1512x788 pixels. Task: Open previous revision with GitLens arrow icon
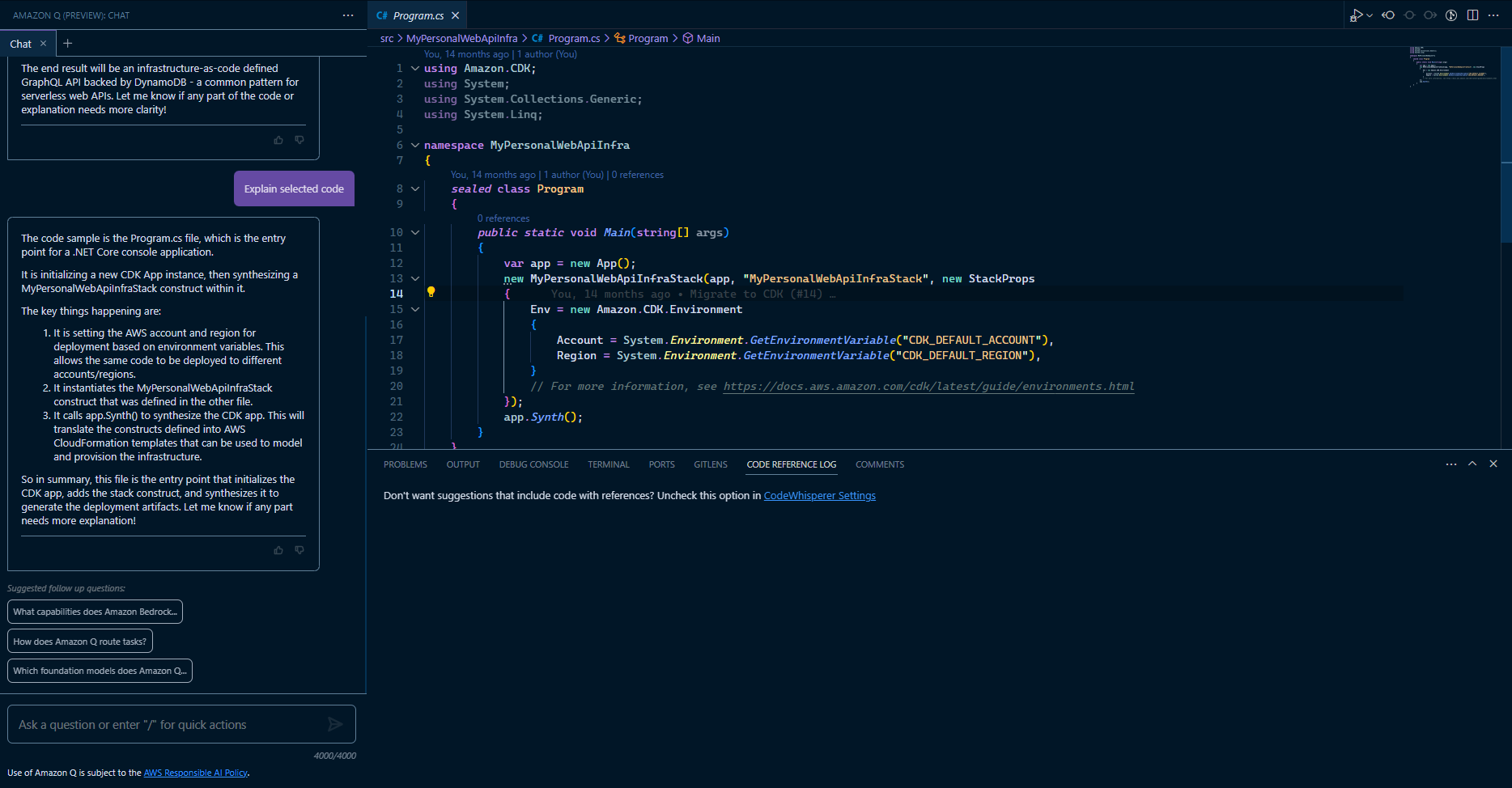pyautogui.click(x=1388, y=15)
